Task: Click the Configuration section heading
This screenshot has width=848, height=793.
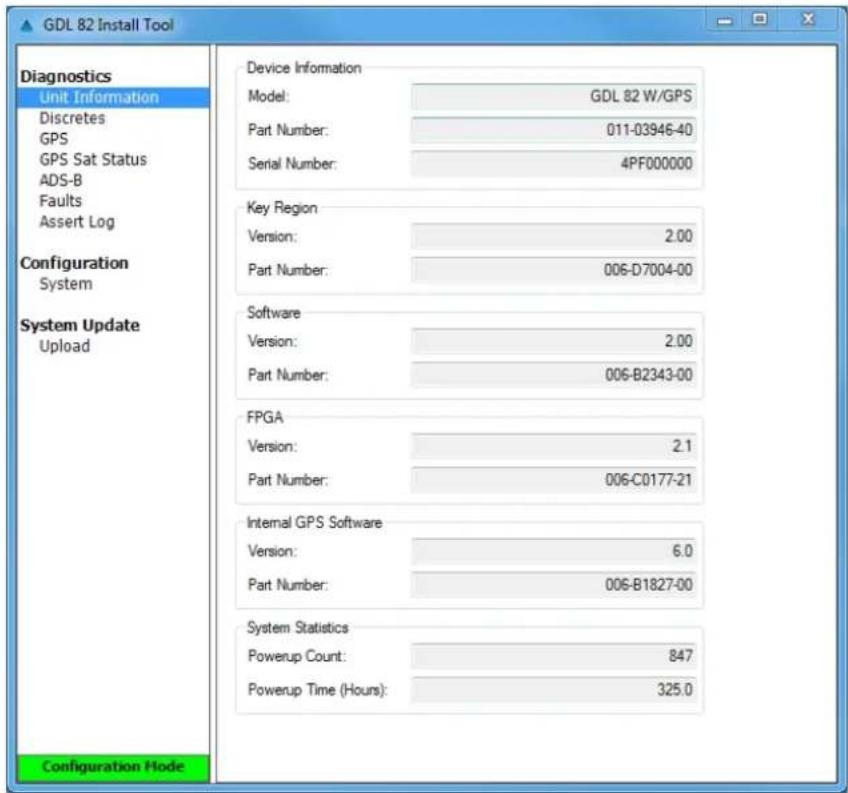Action: click(x=74, y=263)
